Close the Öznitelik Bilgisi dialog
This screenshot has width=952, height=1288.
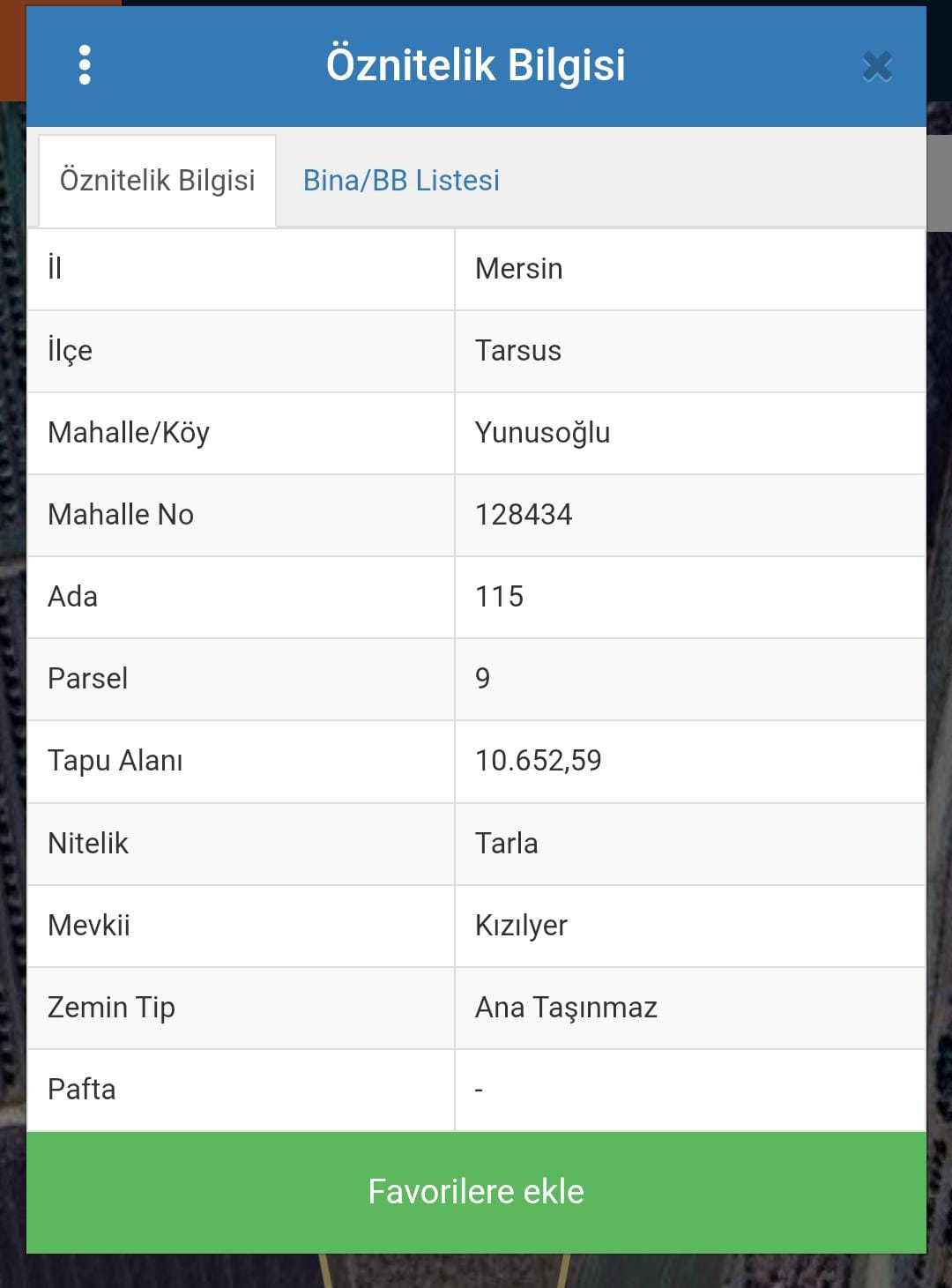coord(877,67)
